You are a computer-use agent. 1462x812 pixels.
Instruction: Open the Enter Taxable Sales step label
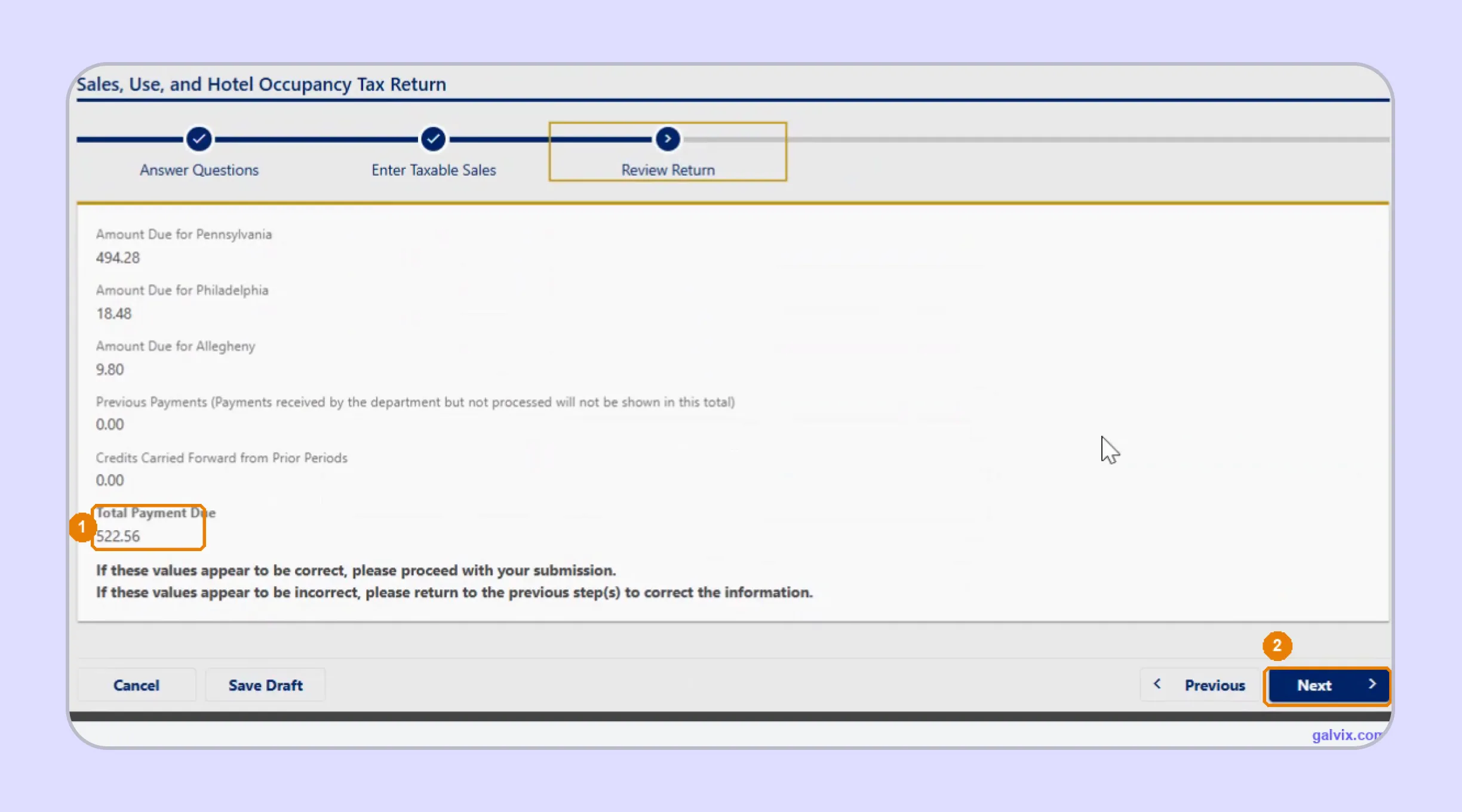pyautogui.click(x=434, y=170)
